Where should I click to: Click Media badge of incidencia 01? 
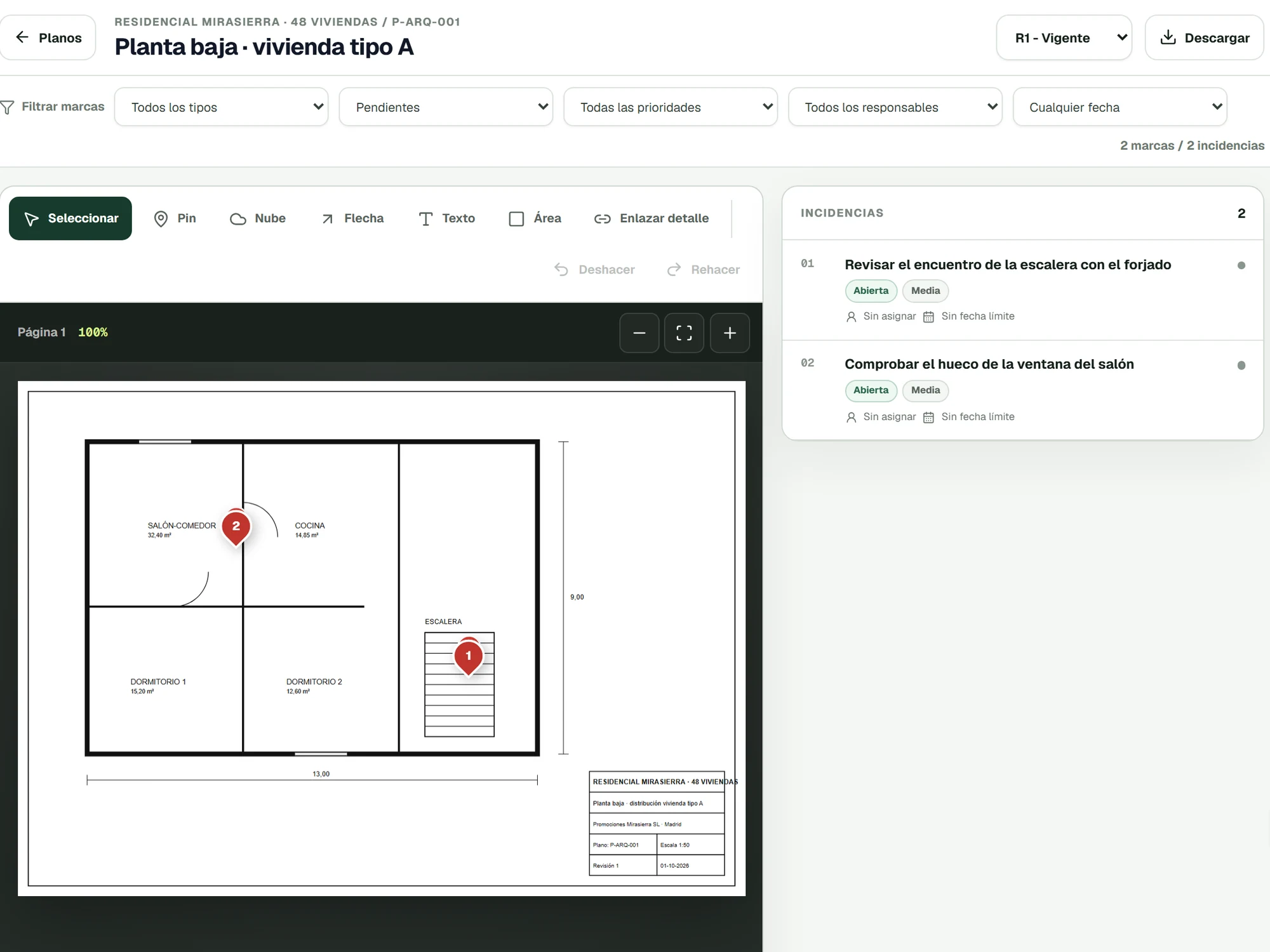(x=925, y=291)
